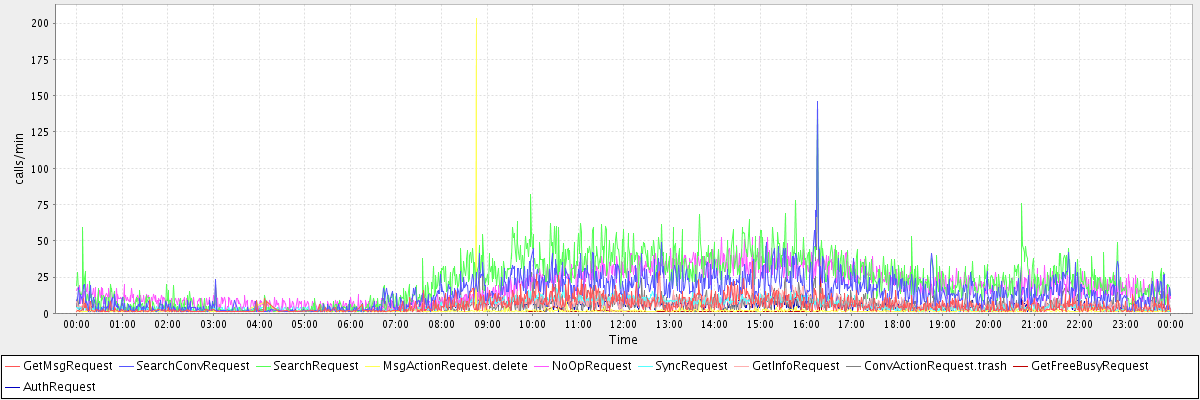Choose the SyncRequest legend item
Image resolution: width=1200 pixels, height=400 pixels.
692,366
